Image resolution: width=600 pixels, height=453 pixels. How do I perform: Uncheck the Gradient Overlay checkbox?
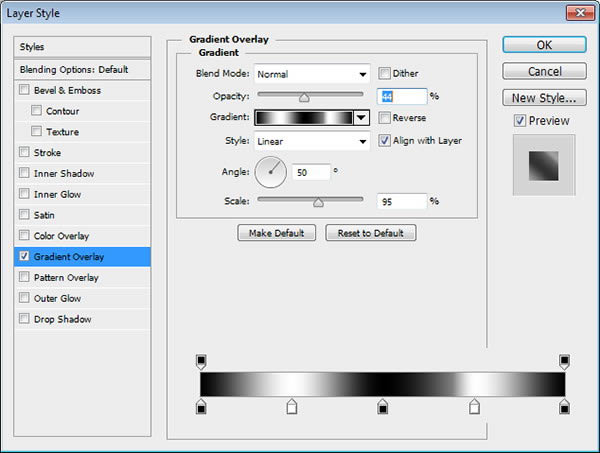click(24, 256)
